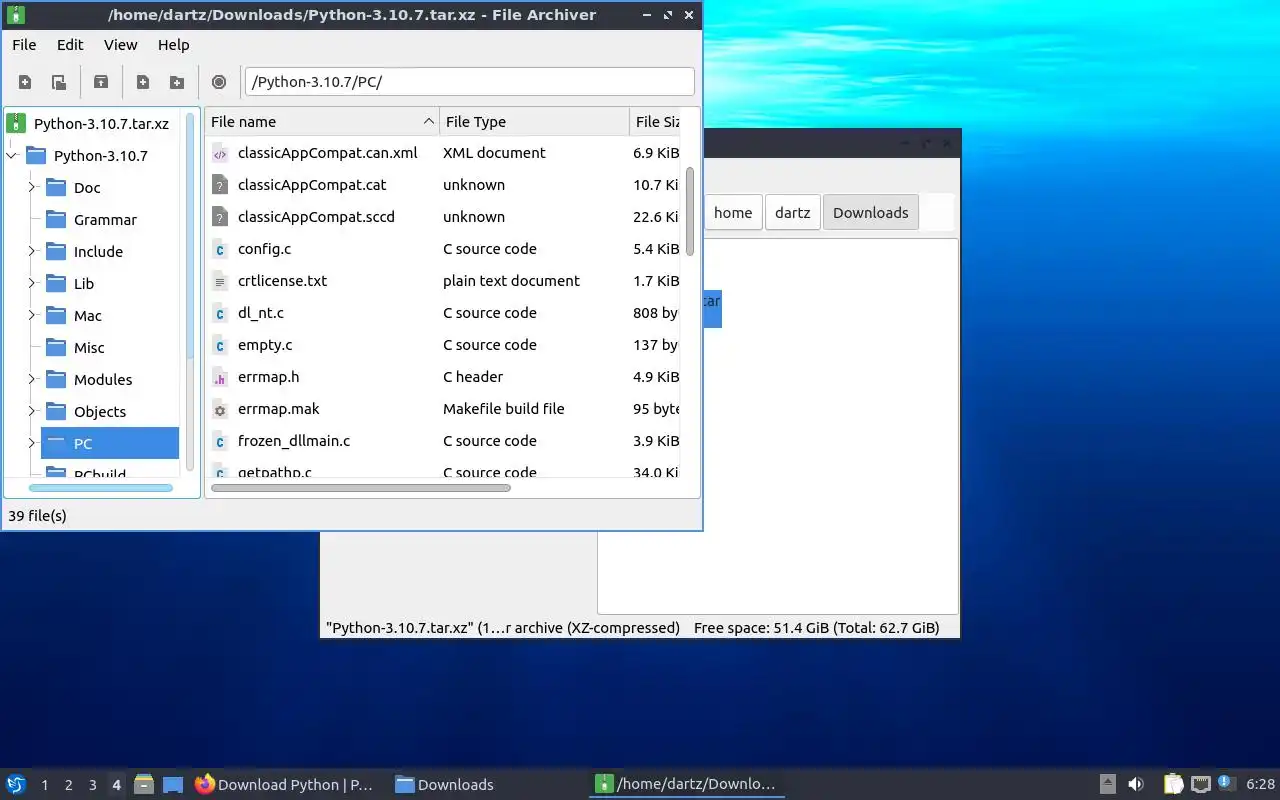Image resolution: width=1280 pixels, height=800 pixels.
Task: Click the file list vertical scrollbar
Action: coord(690,212)
